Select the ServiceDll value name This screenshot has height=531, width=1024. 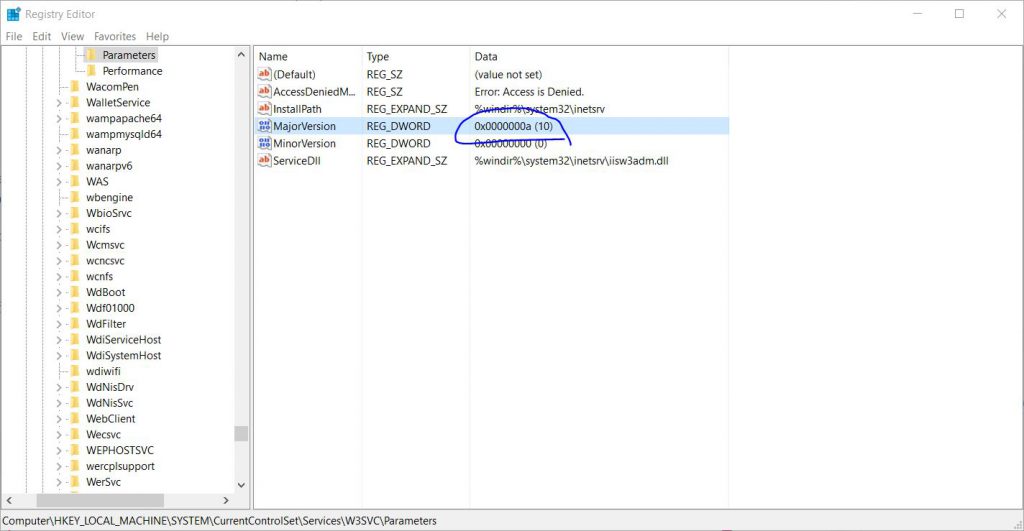click(296, 161)
